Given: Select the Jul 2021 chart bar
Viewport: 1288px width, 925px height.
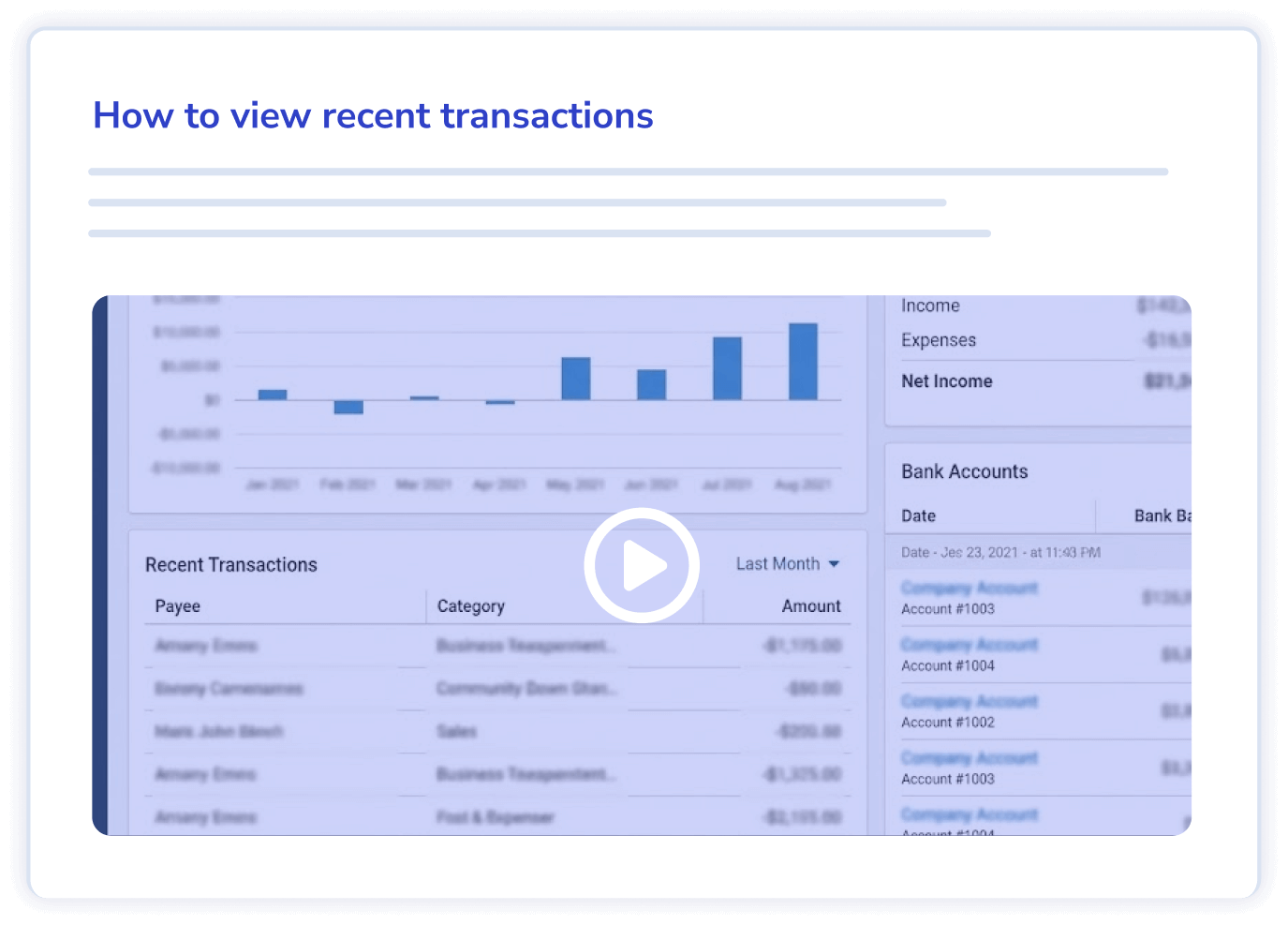Looking at the screenshot, I should tap(727, 368).
